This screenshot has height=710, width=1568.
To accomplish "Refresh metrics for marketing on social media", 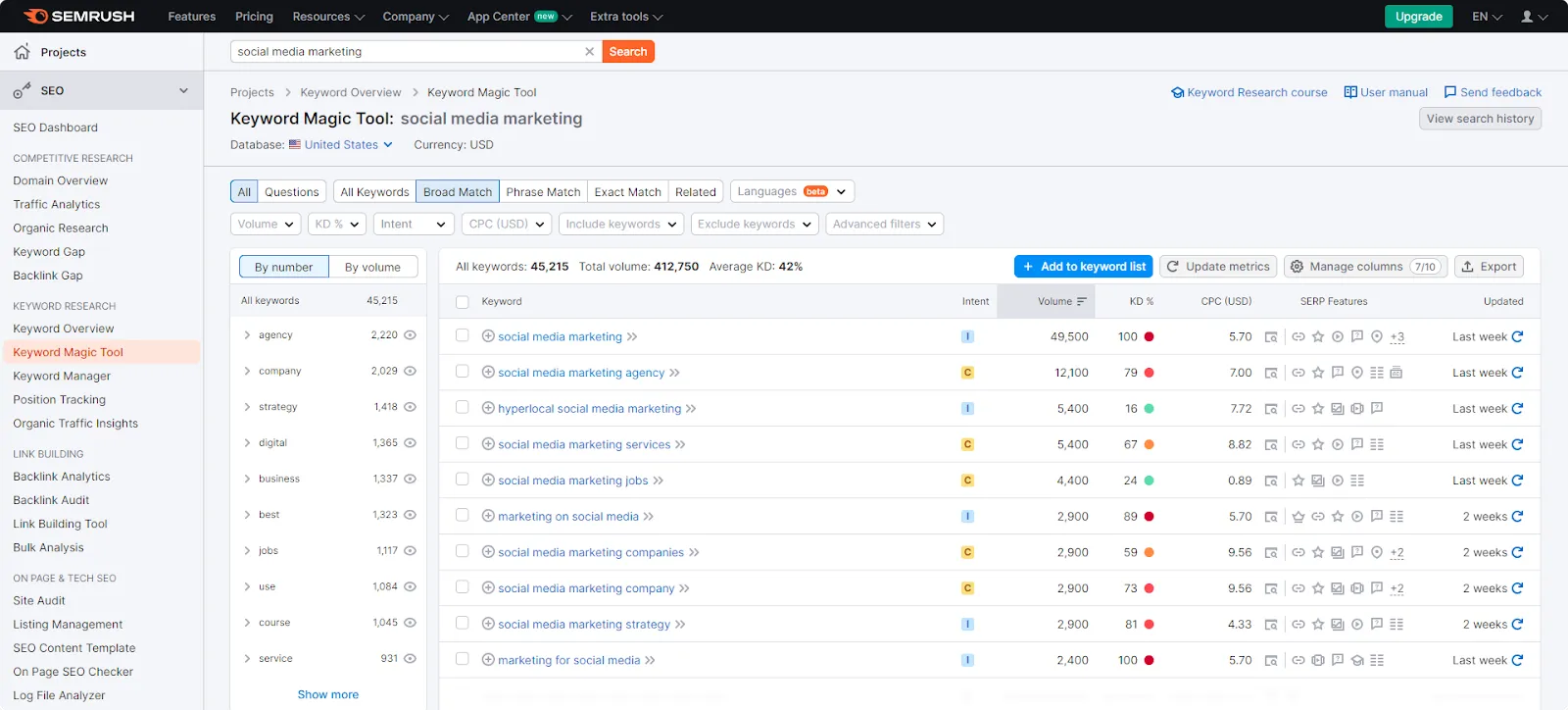I will pyautogui.click(x=1517, y=516).
